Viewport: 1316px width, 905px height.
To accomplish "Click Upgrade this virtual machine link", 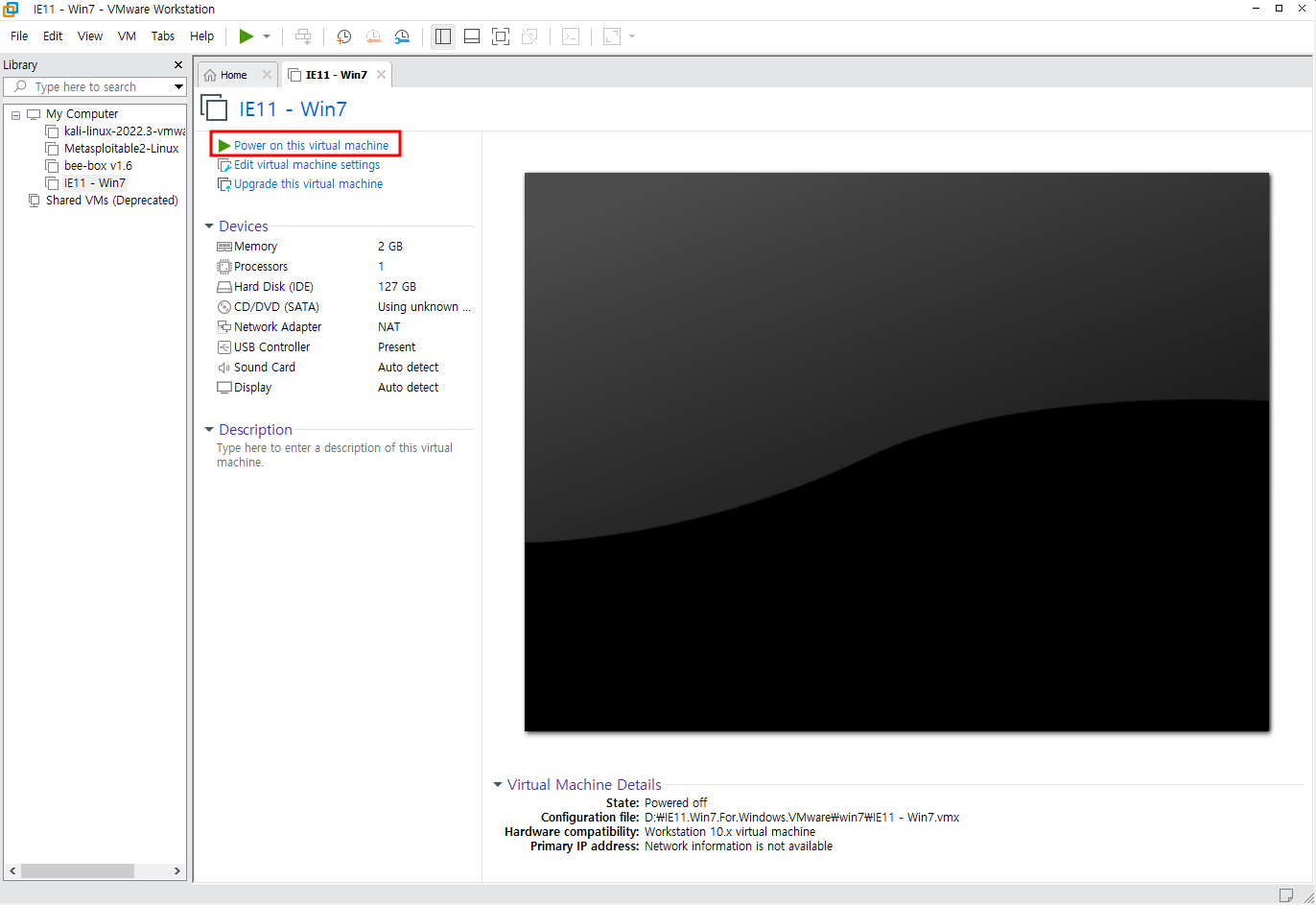I will pos(309,184).
